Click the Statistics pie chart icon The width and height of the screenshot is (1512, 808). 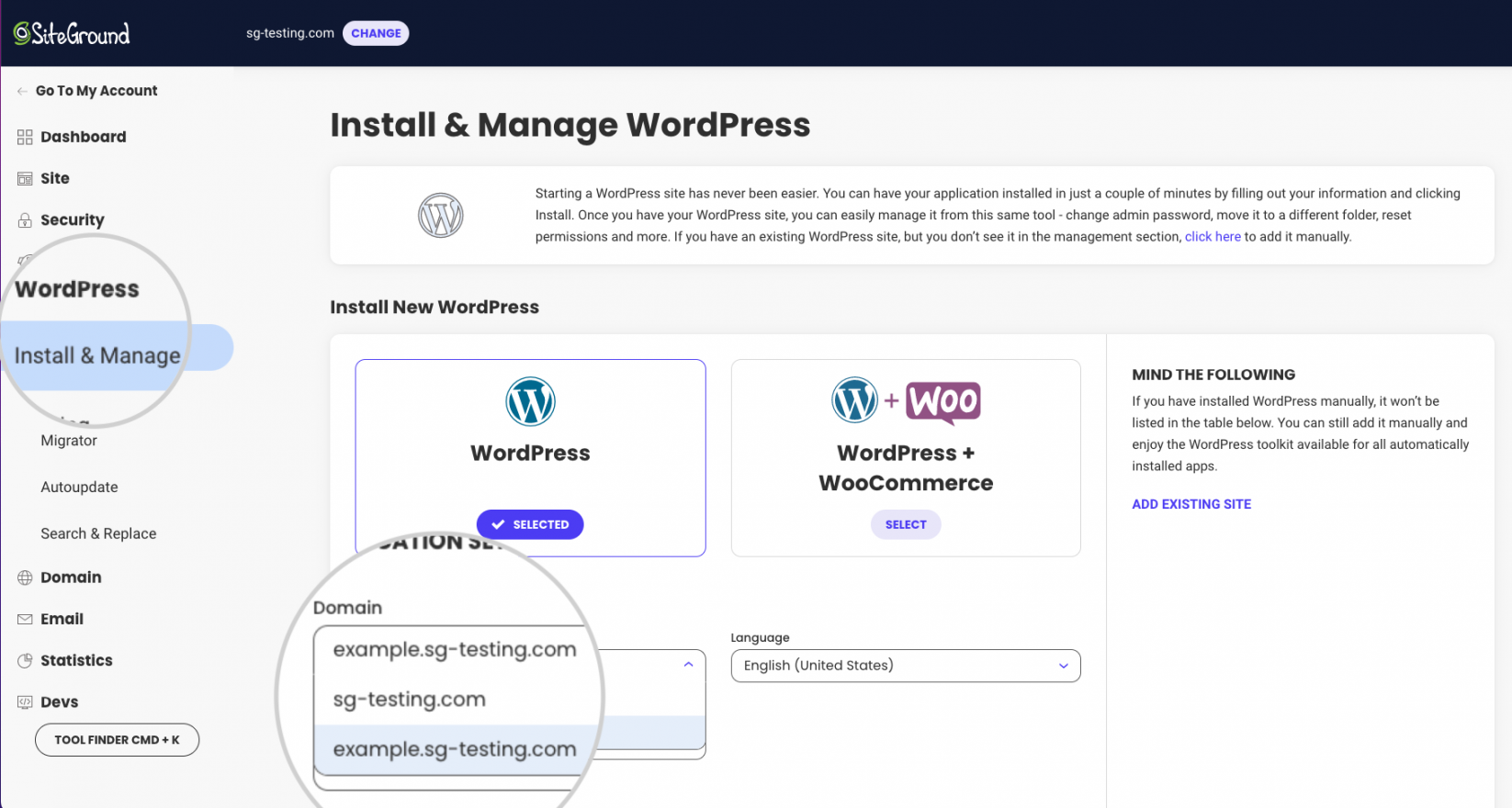click(x=25, y=660)
